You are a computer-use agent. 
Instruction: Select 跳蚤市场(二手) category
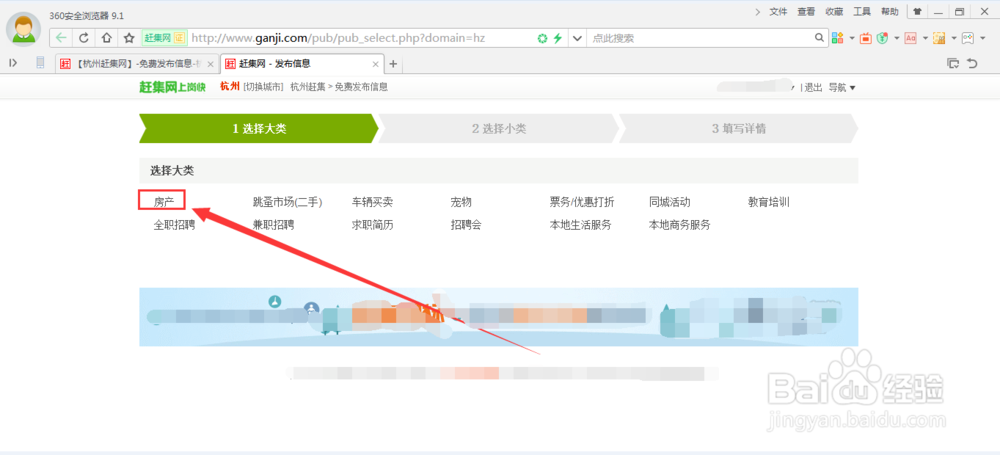[288, 202]
